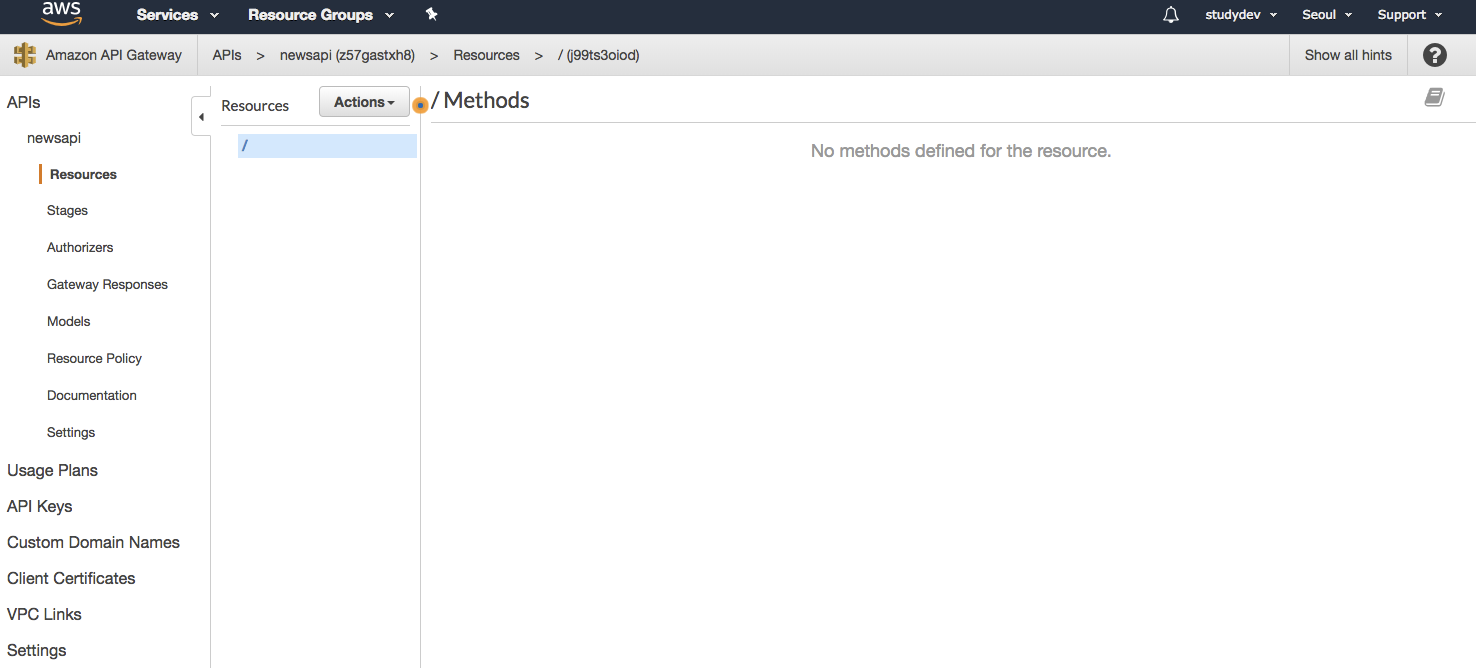Go to APIs breadcrumb link
Screen dimensions: 1476x668
pyautogui.click(x=227, y=55)
